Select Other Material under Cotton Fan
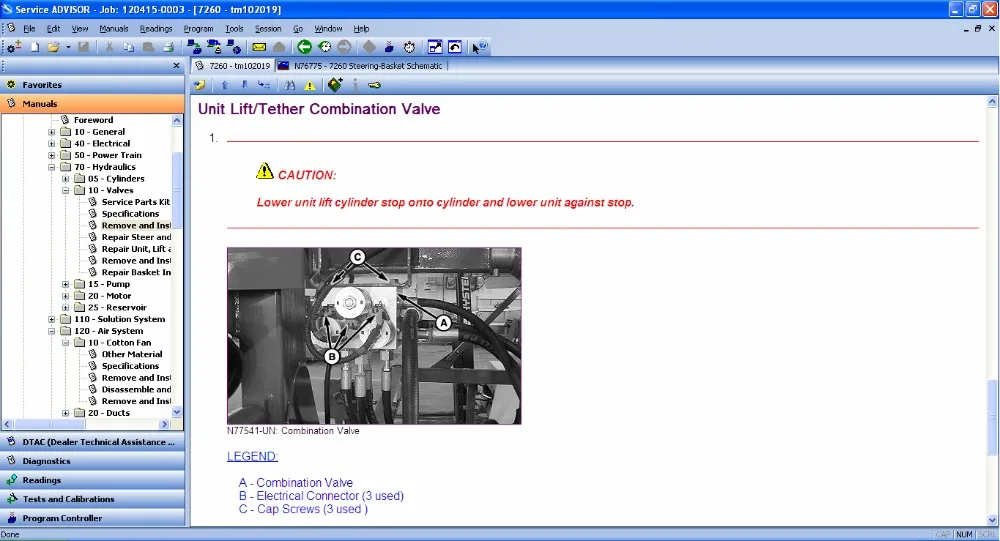This screenshot has width=1000, height=541. click(x=132, y=354)
